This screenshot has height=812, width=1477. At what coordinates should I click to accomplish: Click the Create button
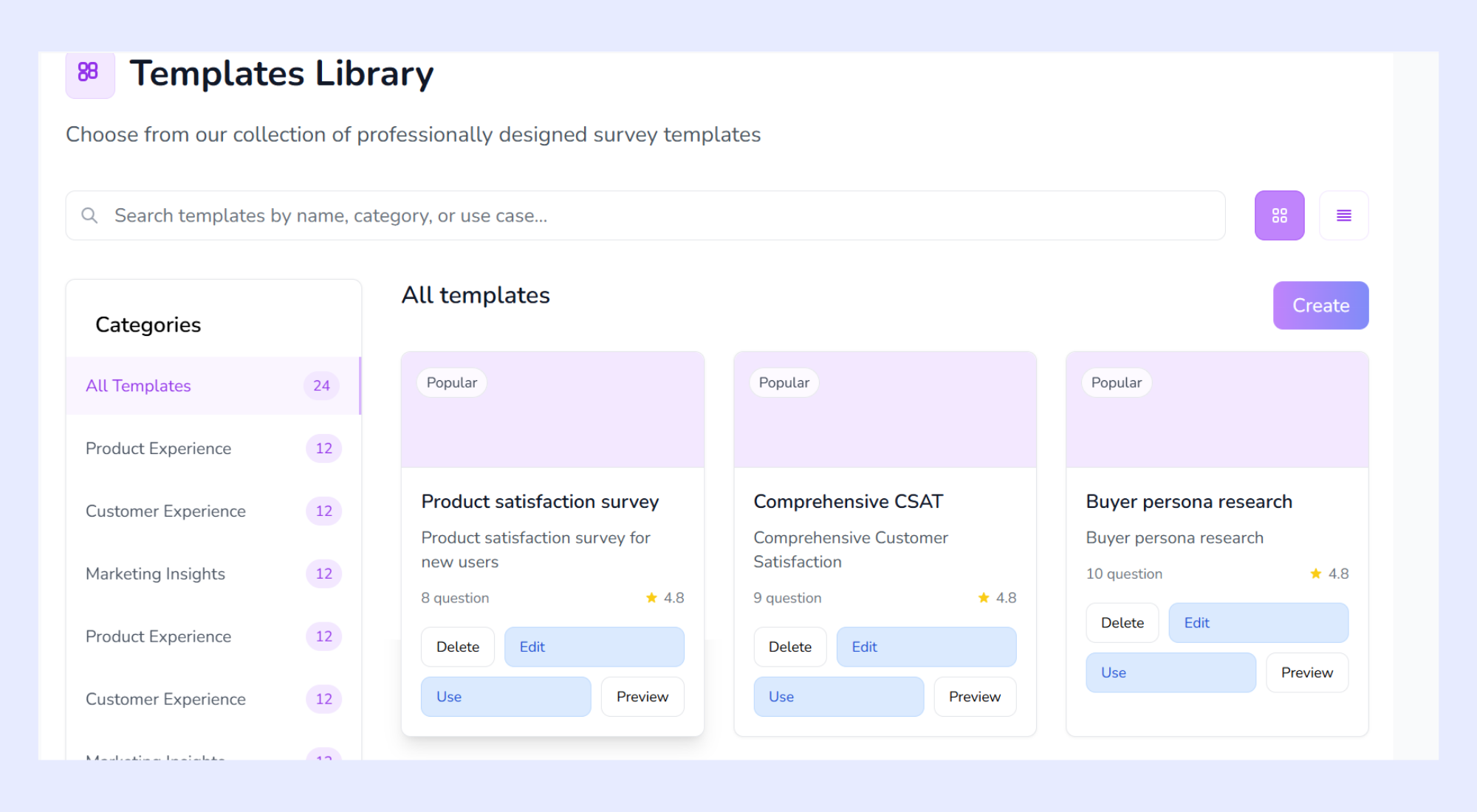(x=1320, y=305)
